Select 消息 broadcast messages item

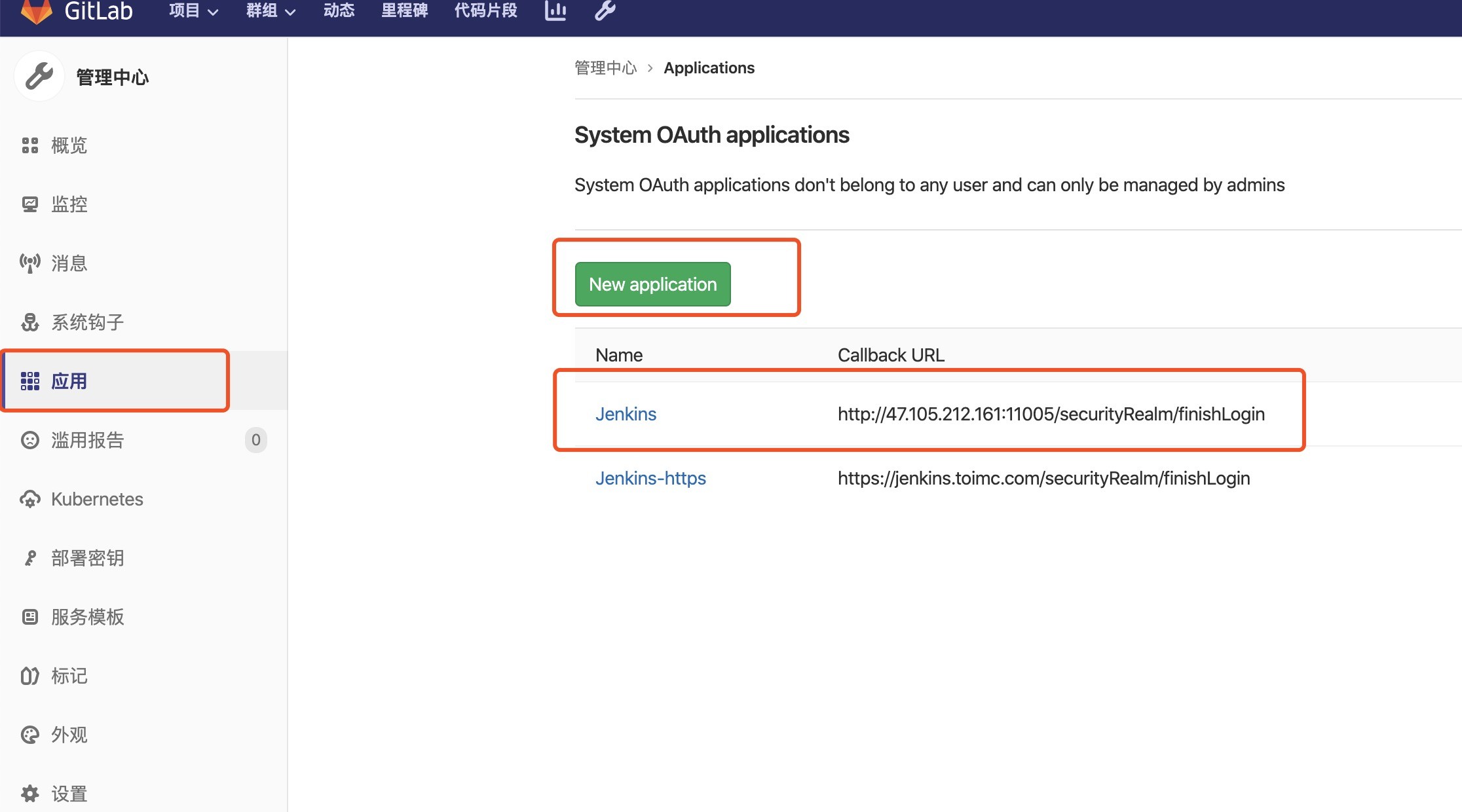(68, 263)
